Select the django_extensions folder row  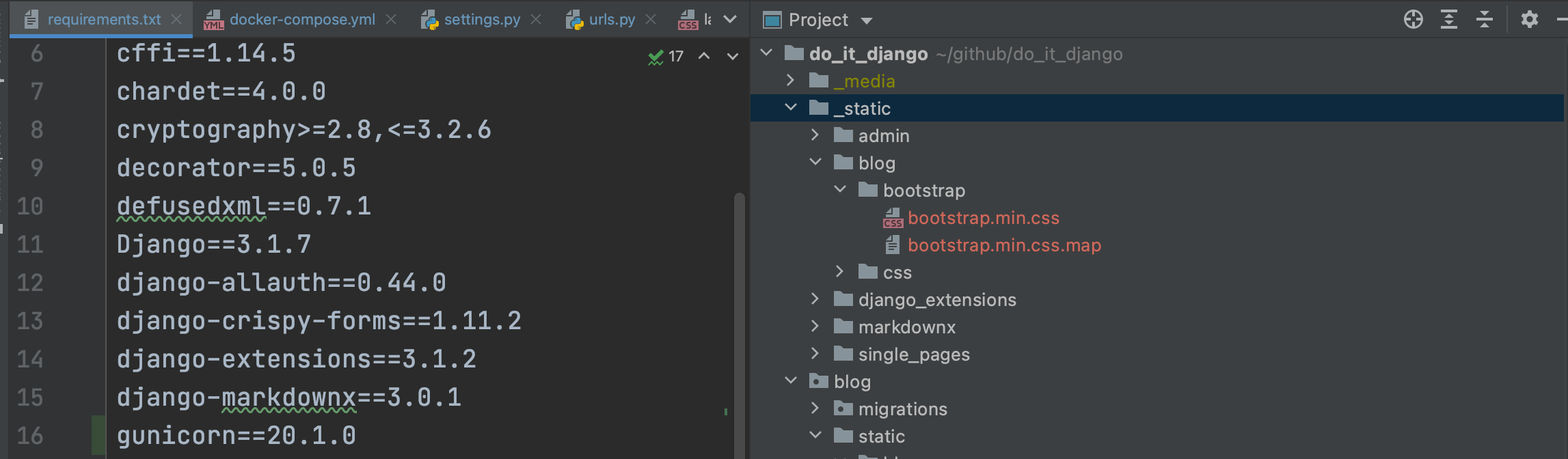pos(1159,299)
